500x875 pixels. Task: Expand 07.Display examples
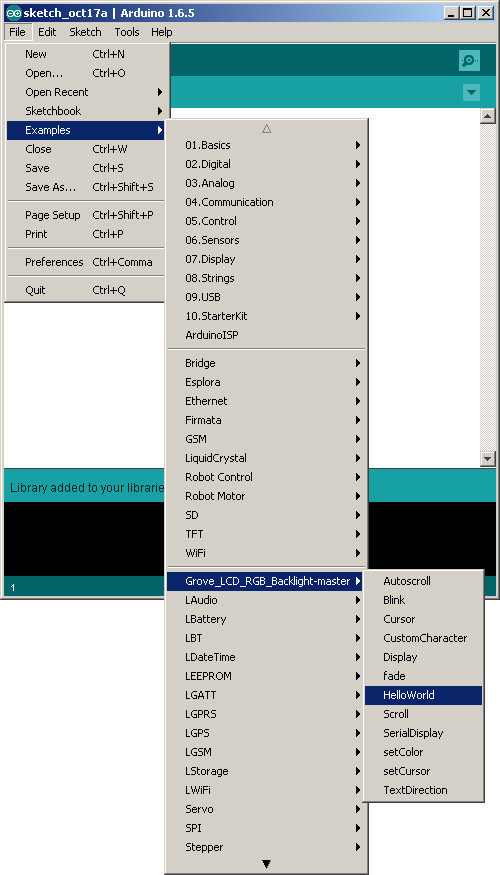(266, 259)
